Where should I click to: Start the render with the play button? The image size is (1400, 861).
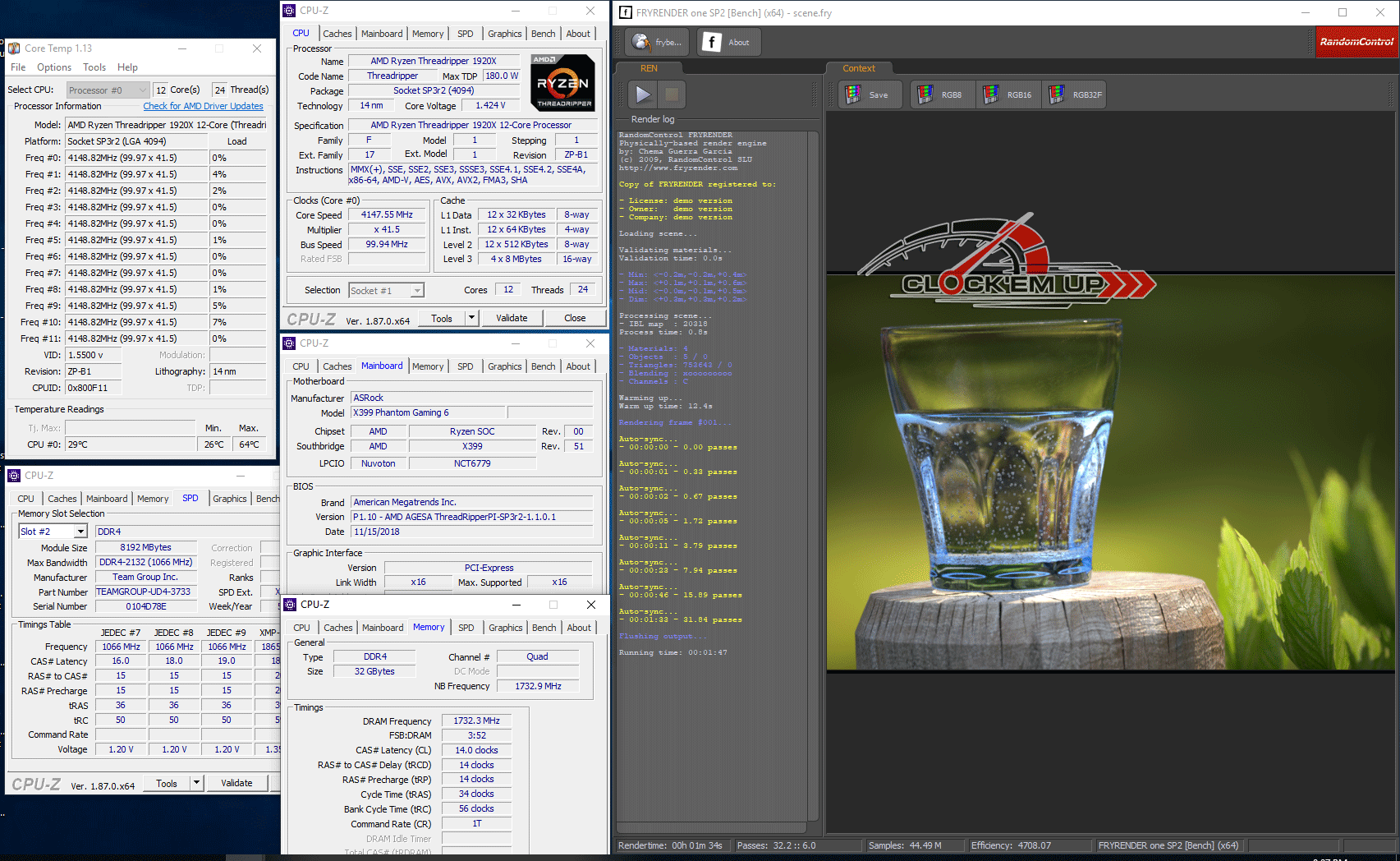pyautogui.click(x=643, y=95)
